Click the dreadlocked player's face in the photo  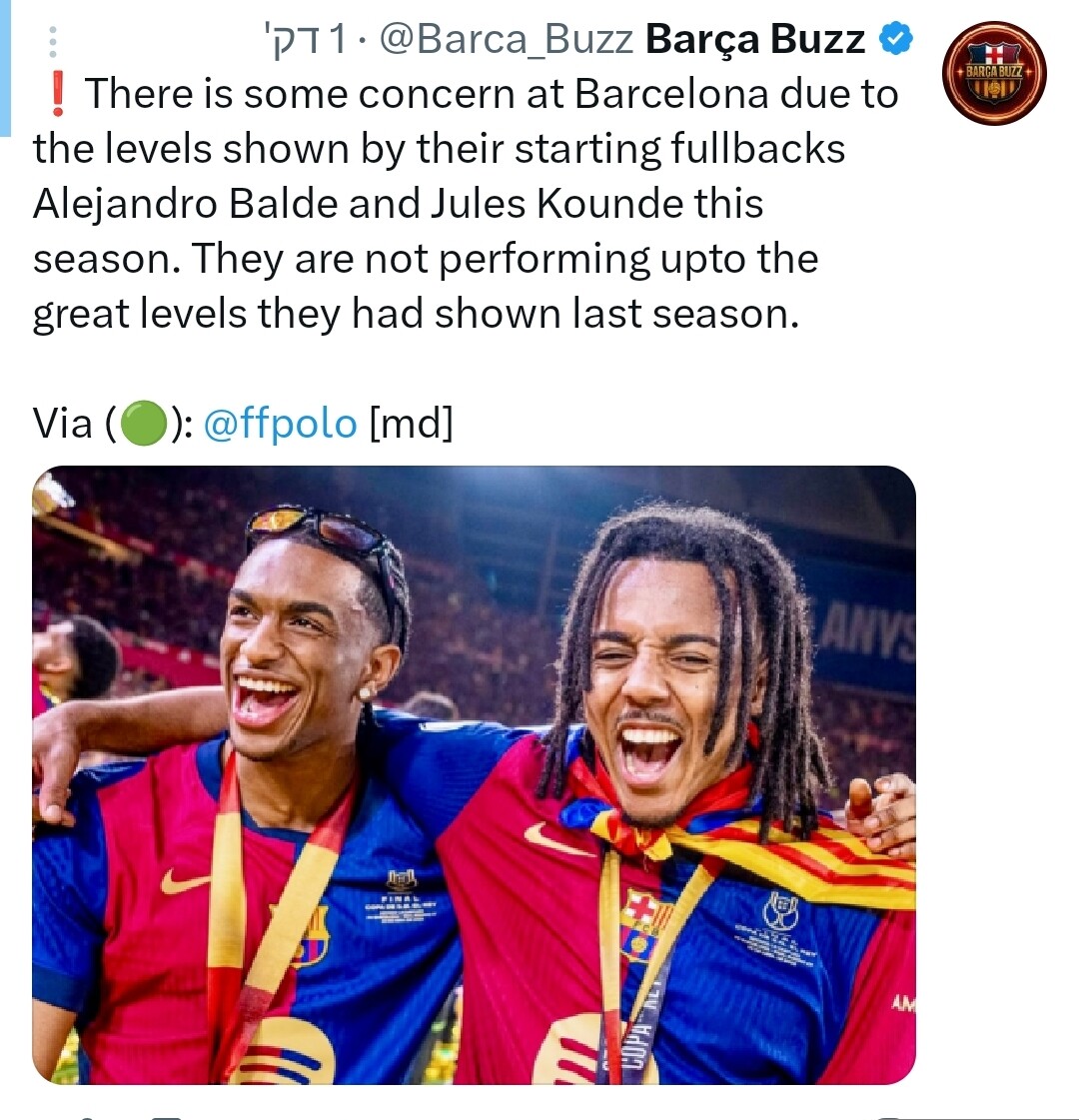click(653, 685)
